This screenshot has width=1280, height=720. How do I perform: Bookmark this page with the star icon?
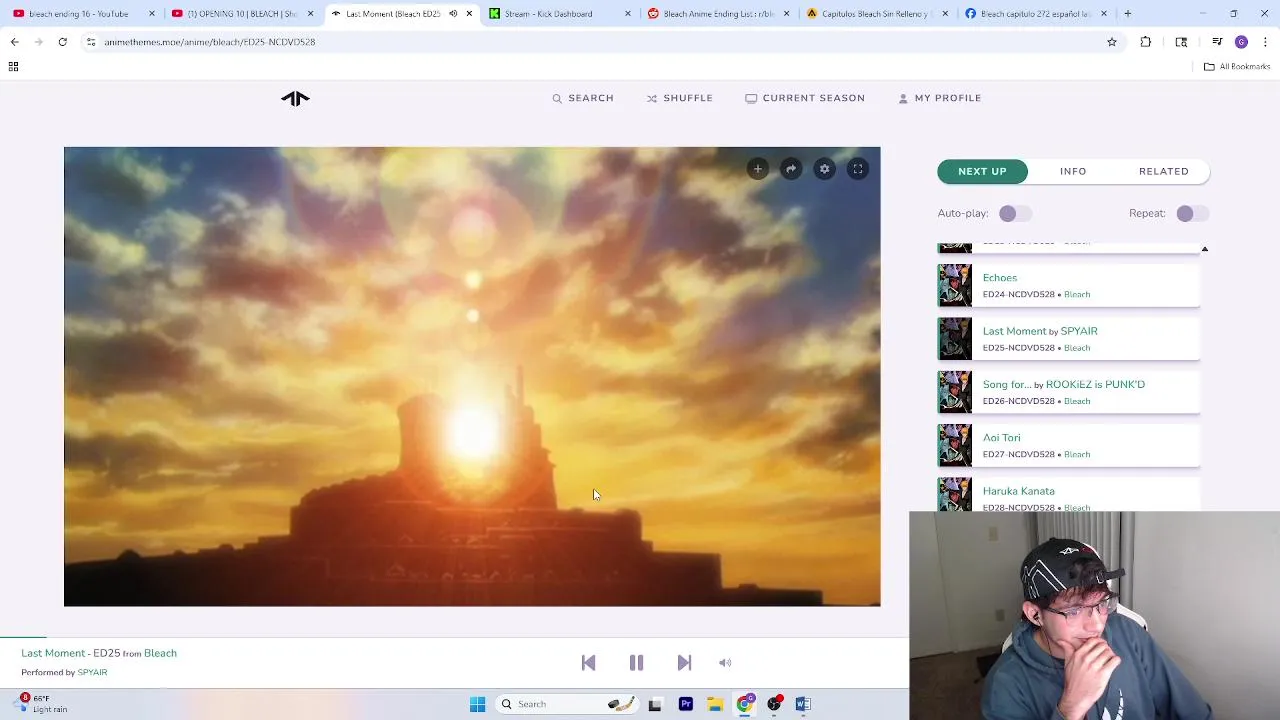pyautogui.click(x=1111, y=42)
